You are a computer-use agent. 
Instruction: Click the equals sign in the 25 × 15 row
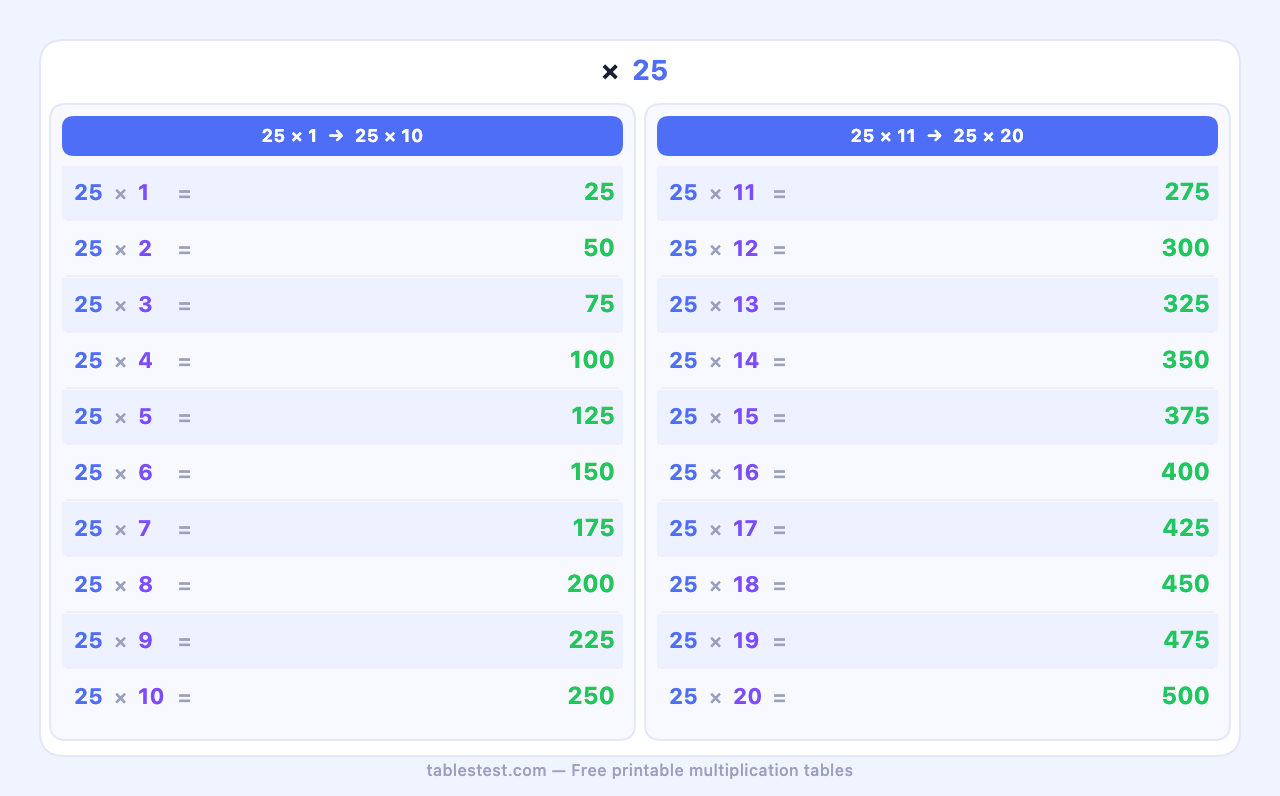[x=779, y=417]
